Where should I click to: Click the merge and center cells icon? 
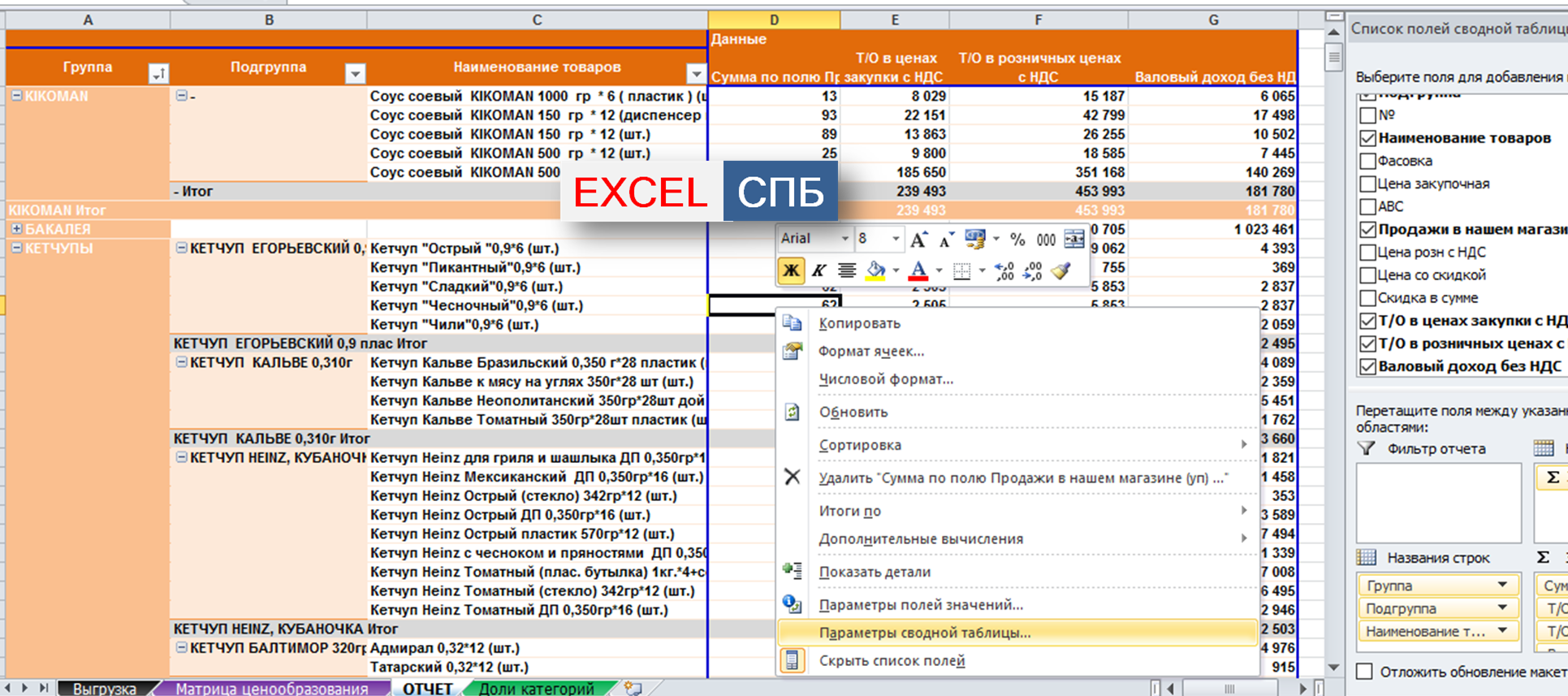click(x=1073, y=240)
